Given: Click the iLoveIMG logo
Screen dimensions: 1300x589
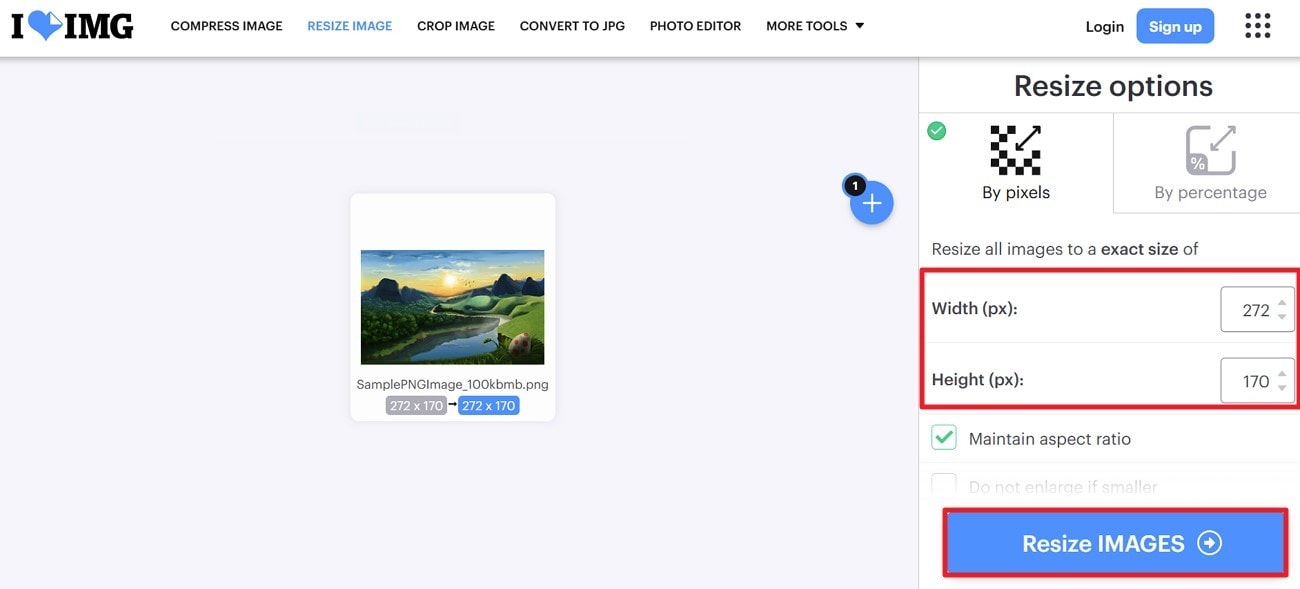Looking at the screenshot, I should pos(72,26).
